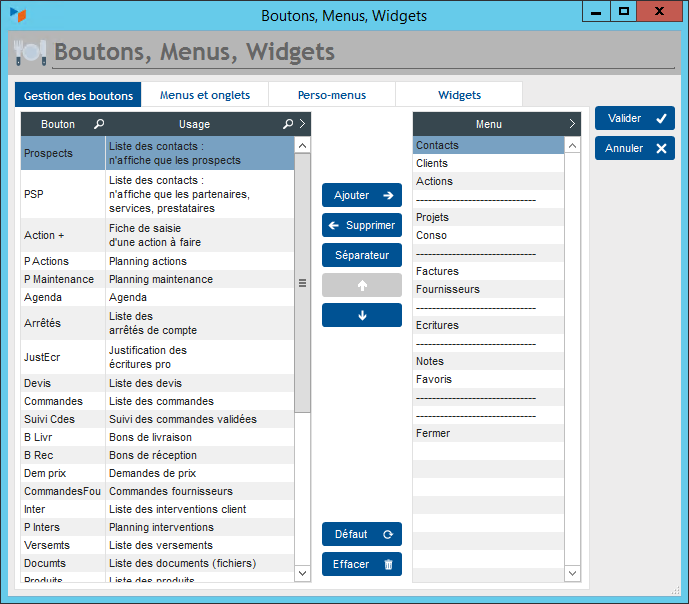This screenshot has width=689, height=604.
Task: Expand the chevron in Usage table header
Action: [x=303, y=124]
